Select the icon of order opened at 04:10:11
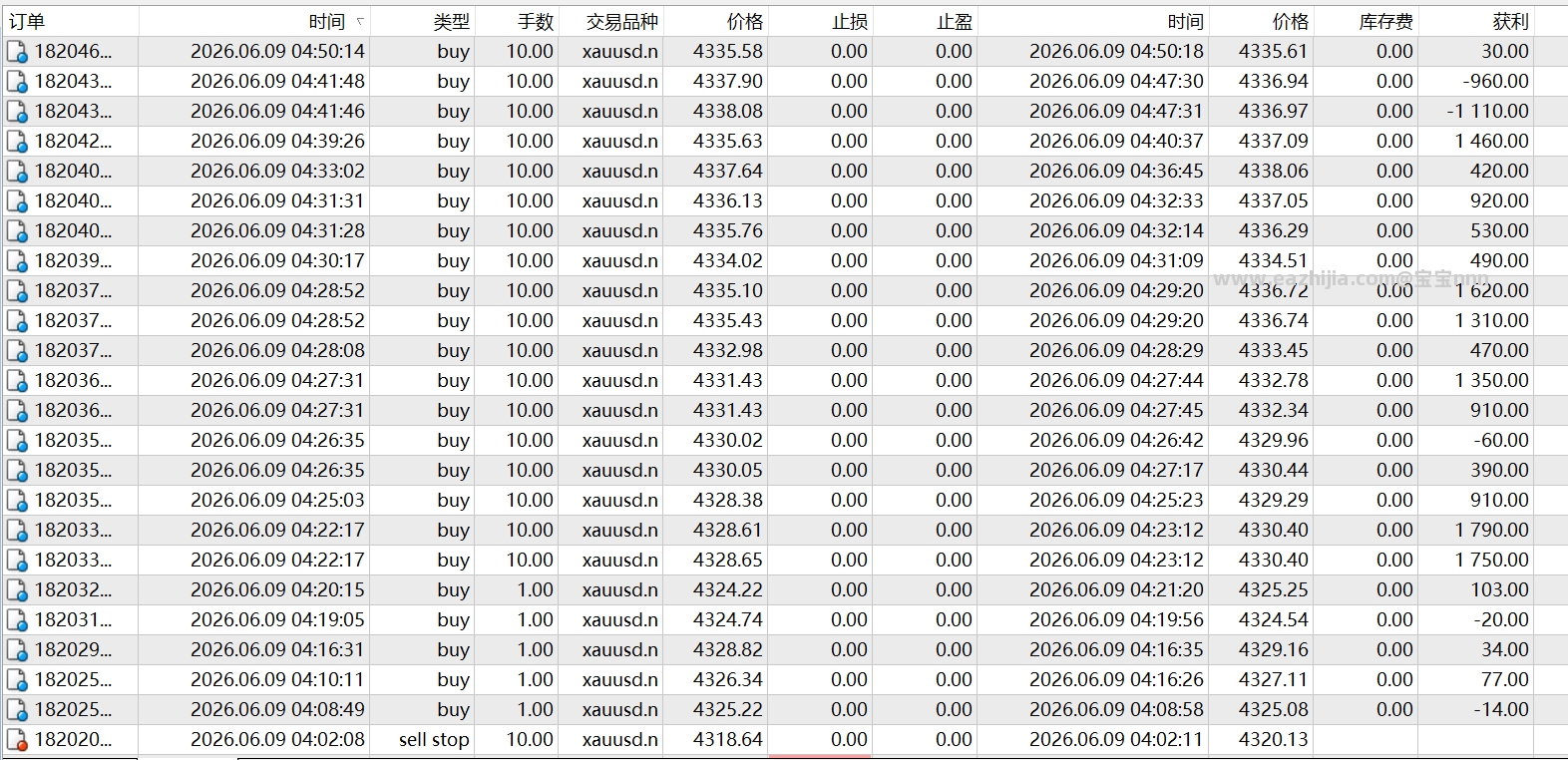The image size is (1568, 760). (x=17, y=680)
